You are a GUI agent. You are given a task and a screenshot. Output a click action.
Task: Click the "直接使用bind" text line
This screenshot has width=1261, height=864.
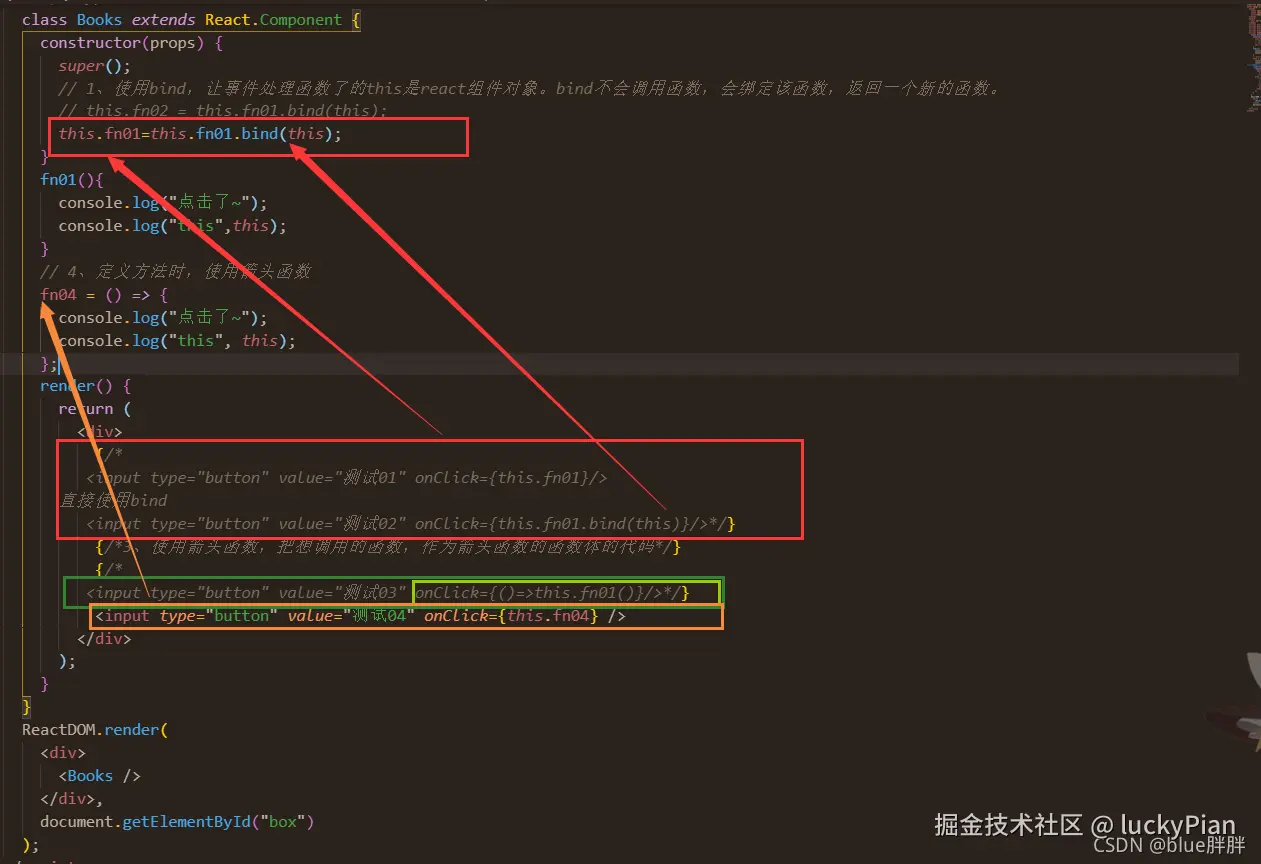[x=113, y=501]
